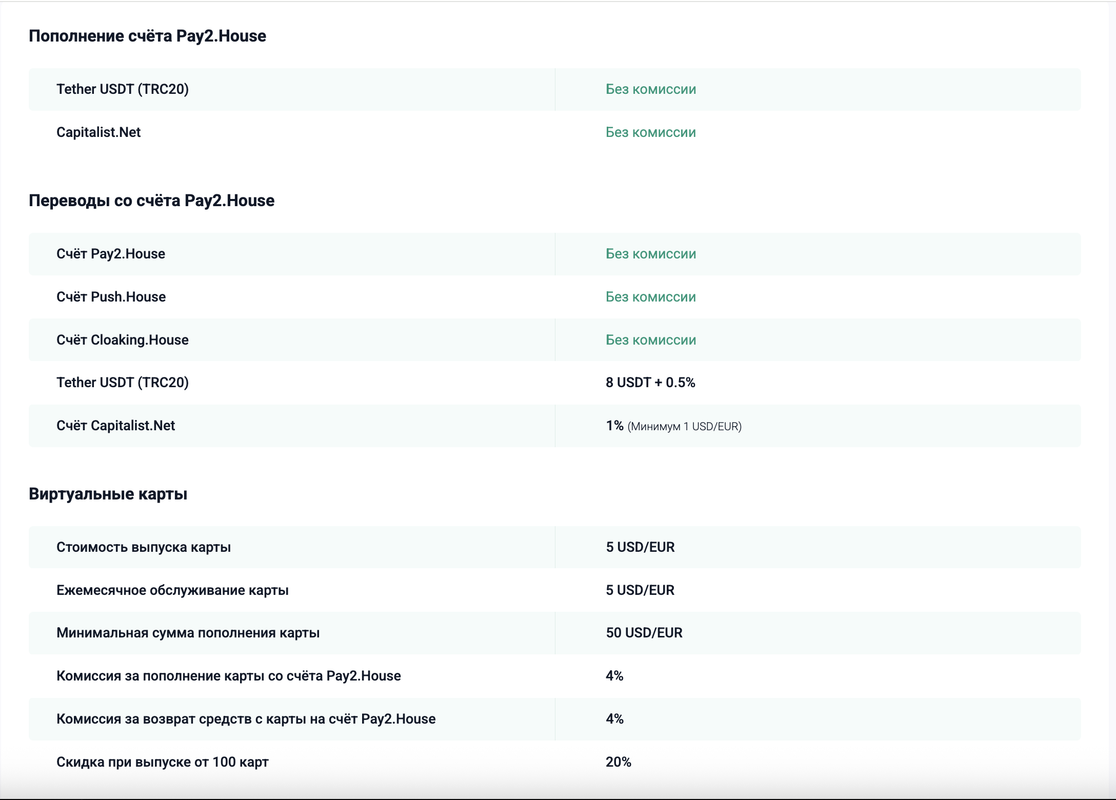Click the "Ежемесячное обслуживание карты" row label

[x=172, y=590]
